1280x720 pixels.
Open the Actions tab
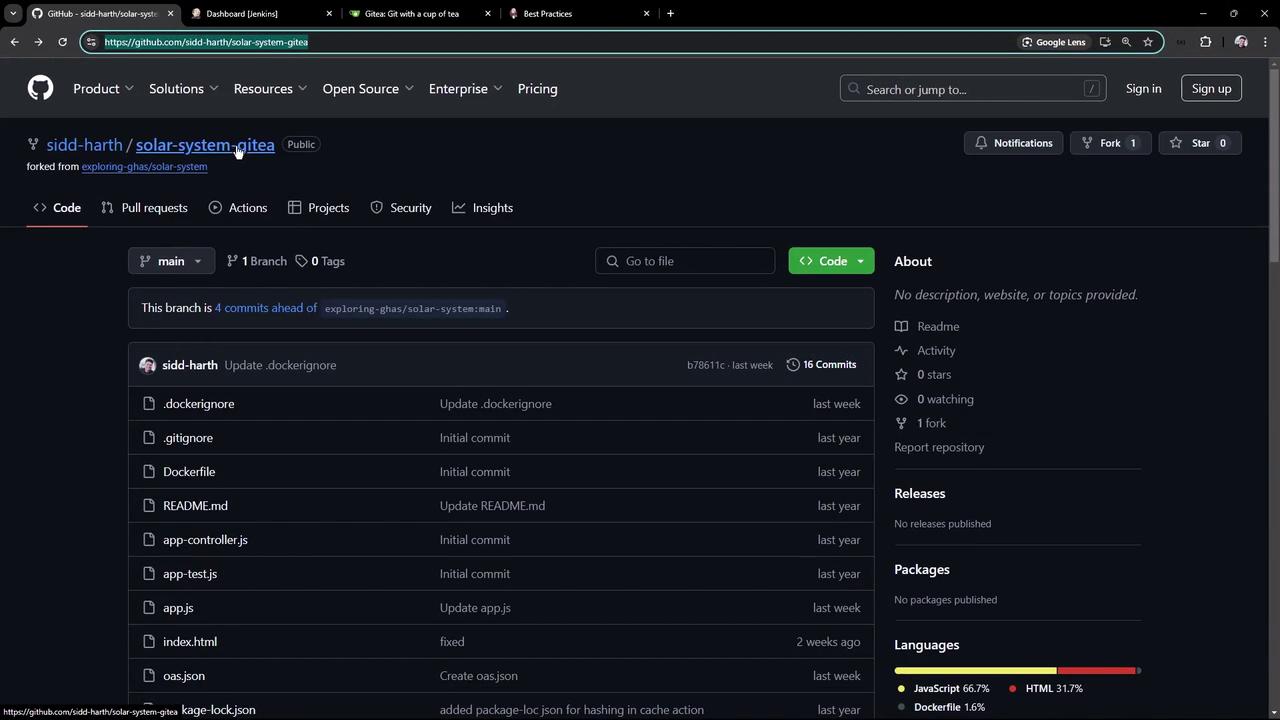point(238,208)
